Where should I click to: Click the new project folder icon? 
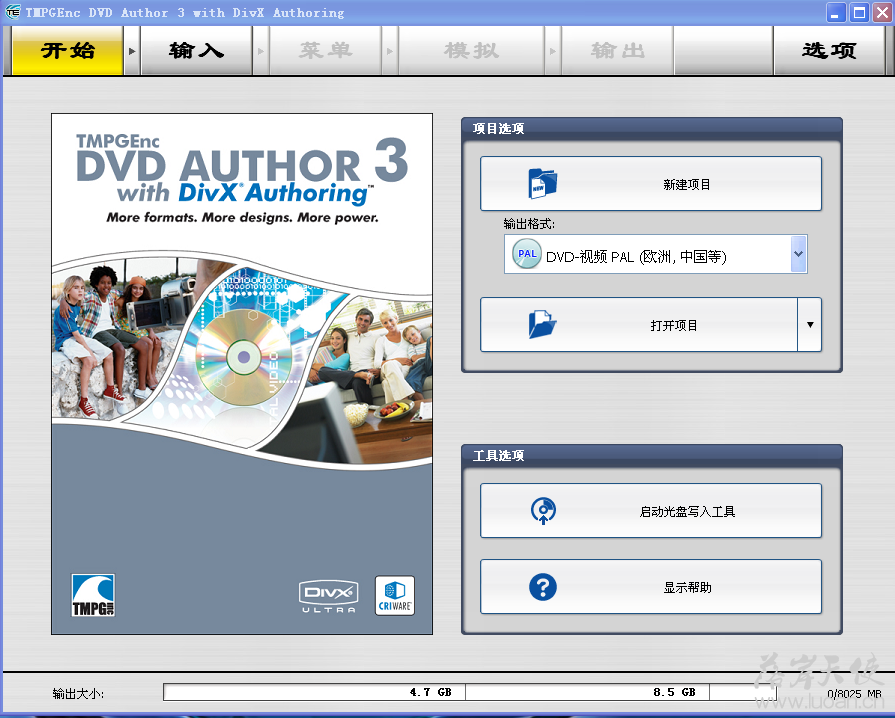[542, 184]
